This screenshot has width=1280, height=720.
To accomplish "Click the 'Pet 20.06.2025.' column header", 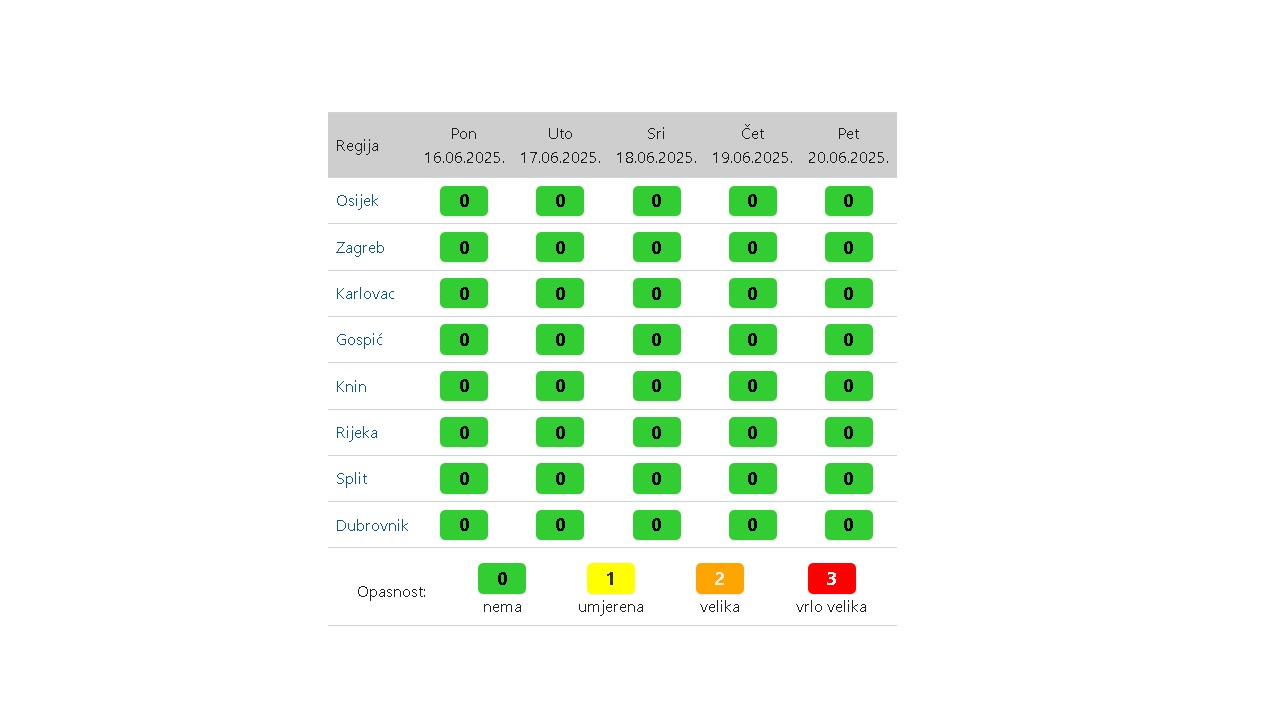I will (849, 146).
